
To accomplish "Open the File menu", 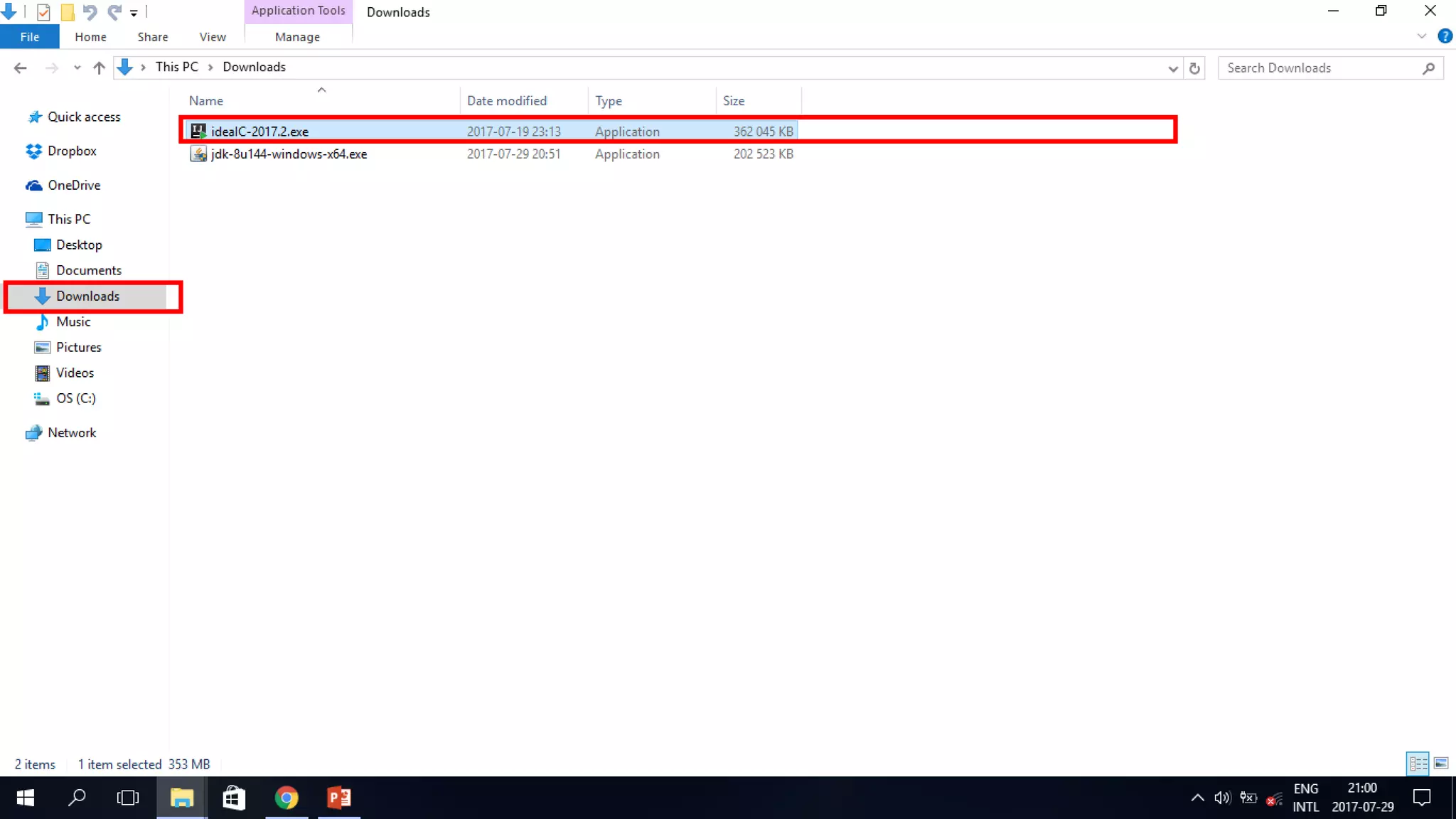I will pos(30,37).
